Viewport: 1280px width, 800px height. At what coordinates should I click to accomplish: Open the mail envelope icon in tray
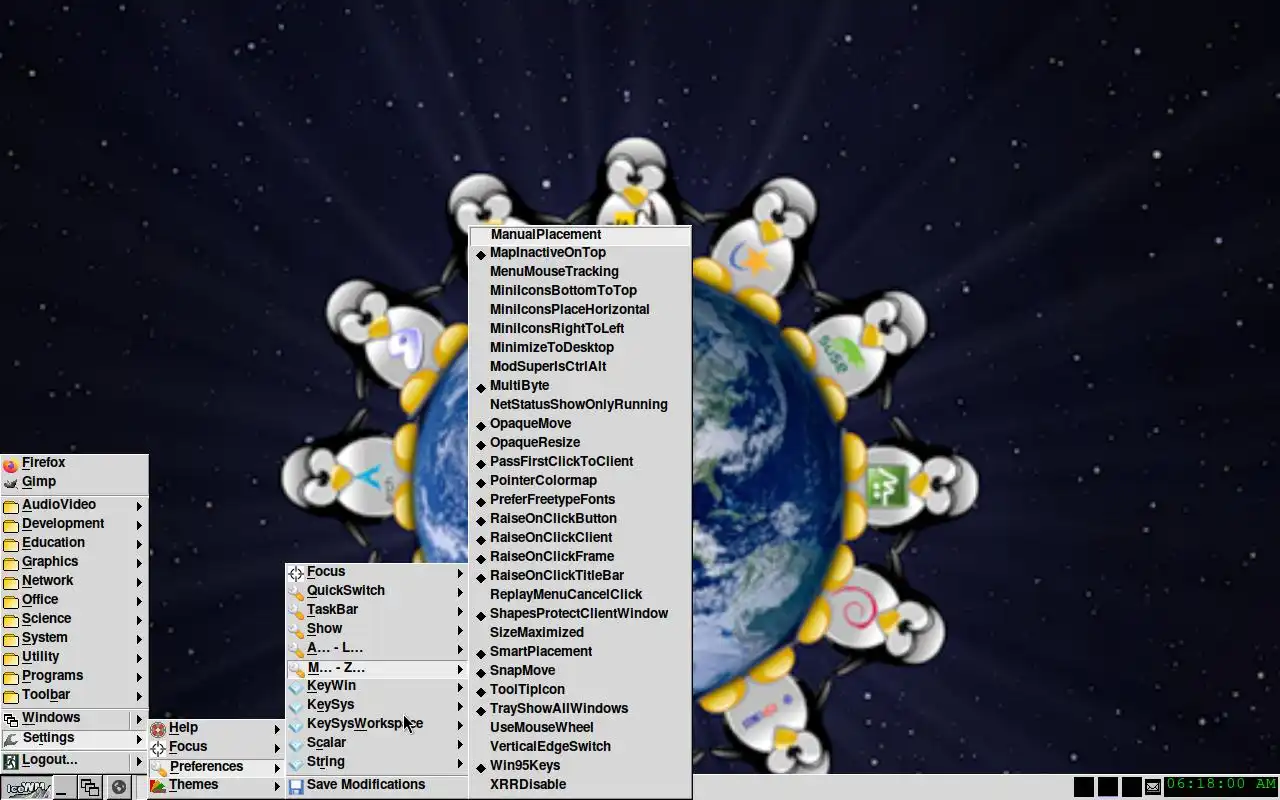[x=1153, y=787]
